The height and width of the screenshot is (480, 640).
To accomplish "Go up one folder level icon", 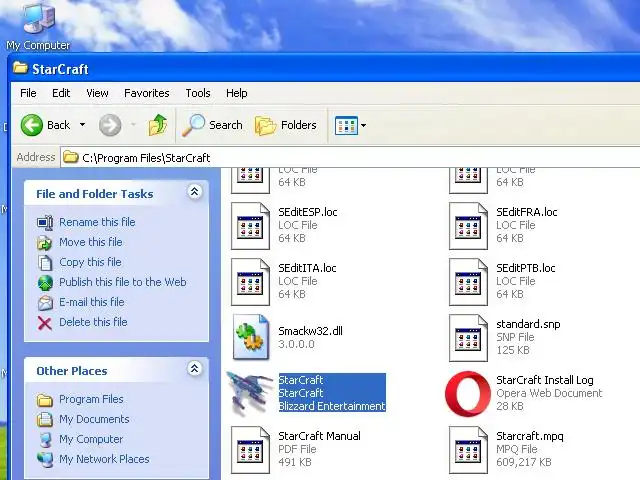I will [x=158, y=124].
